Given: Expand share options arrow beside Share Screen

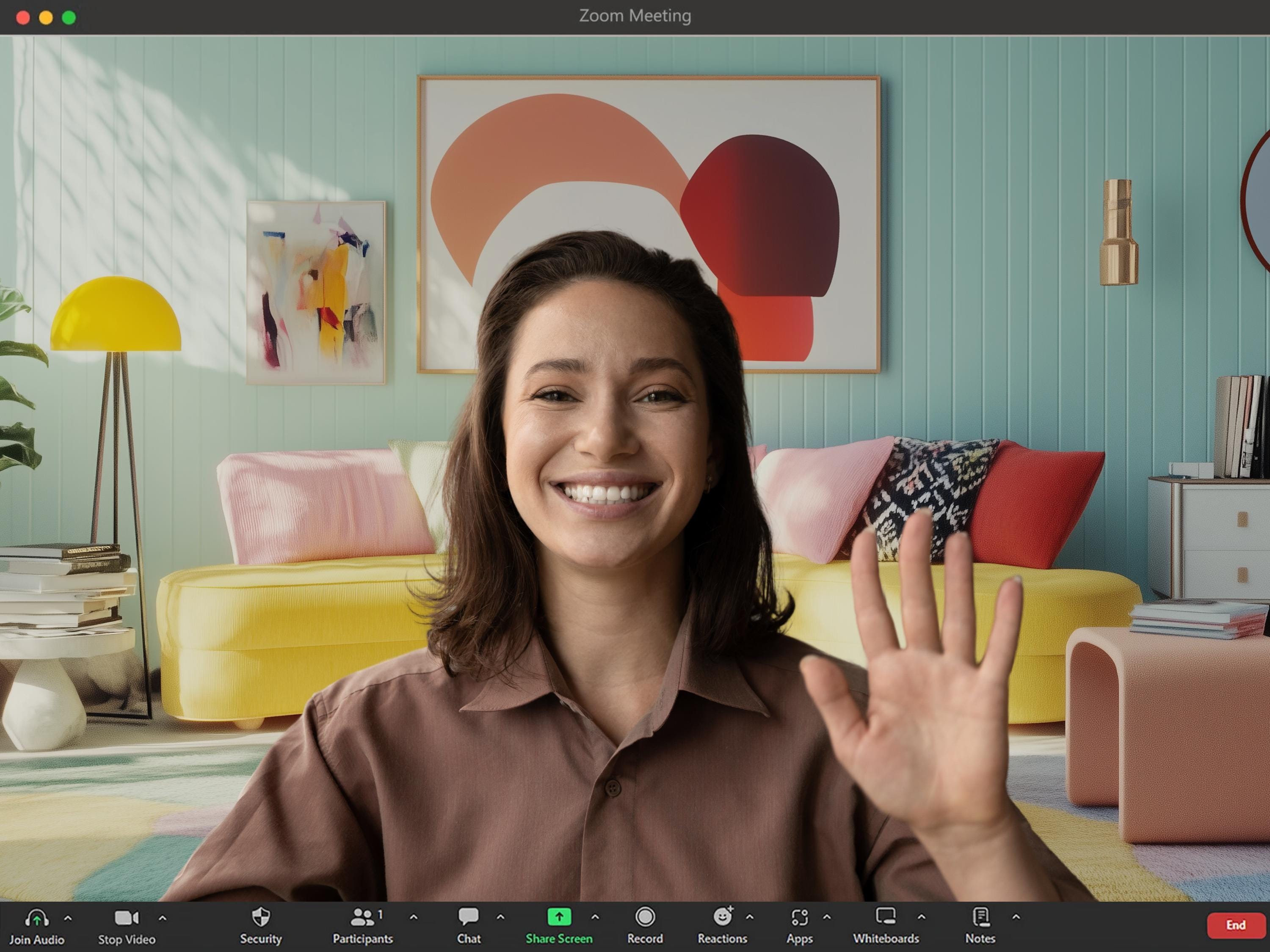Looking at the screenshot, I should [595, 917].
